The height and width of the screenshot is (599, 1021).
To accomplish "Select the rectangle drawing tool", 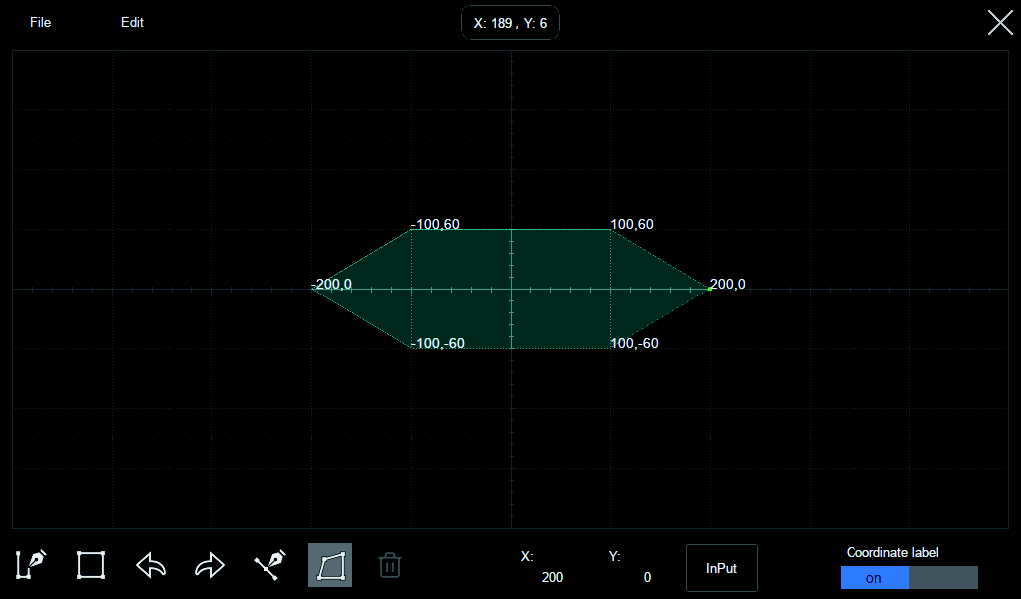I will pyautogui.click(x=91, y=564).
